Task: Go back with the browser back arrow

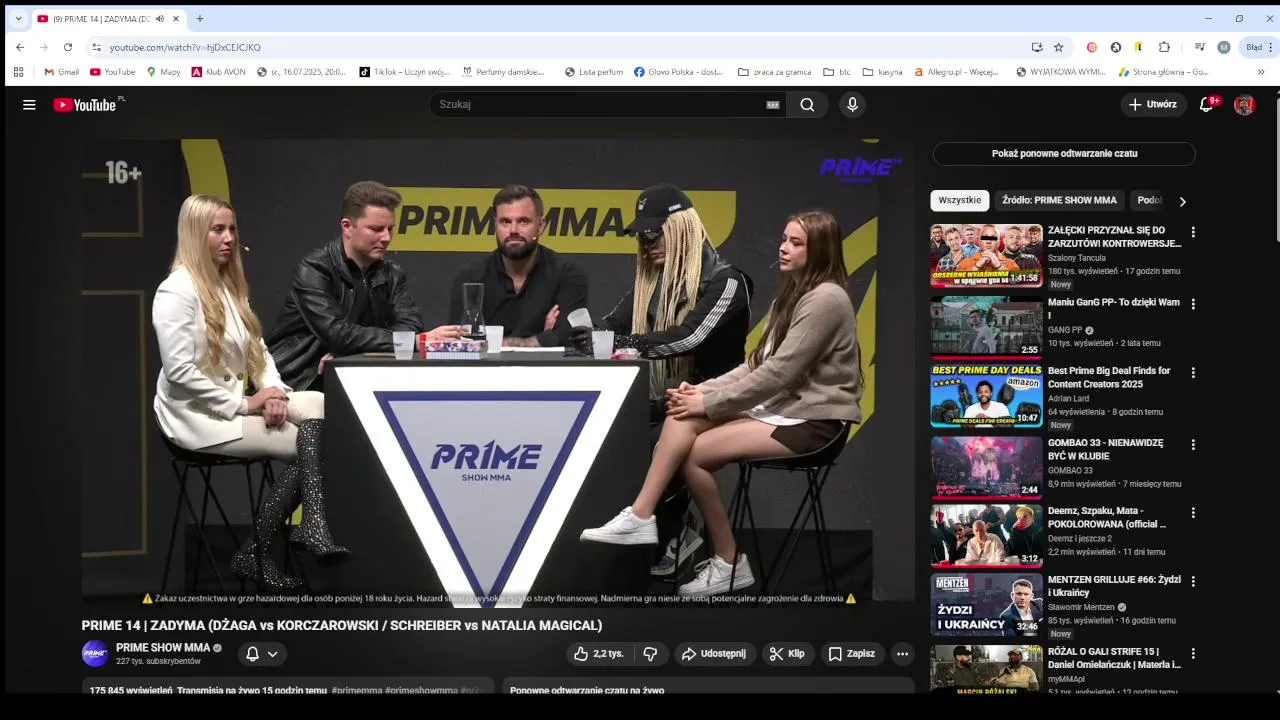Action: tap(20, 47)
